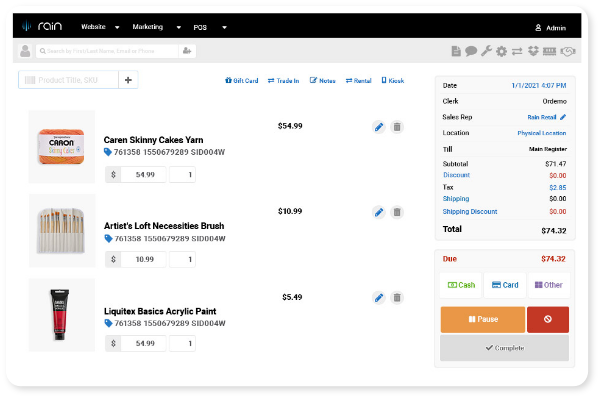Delete the Artist's Loft Brush line

tap(397, 212)
